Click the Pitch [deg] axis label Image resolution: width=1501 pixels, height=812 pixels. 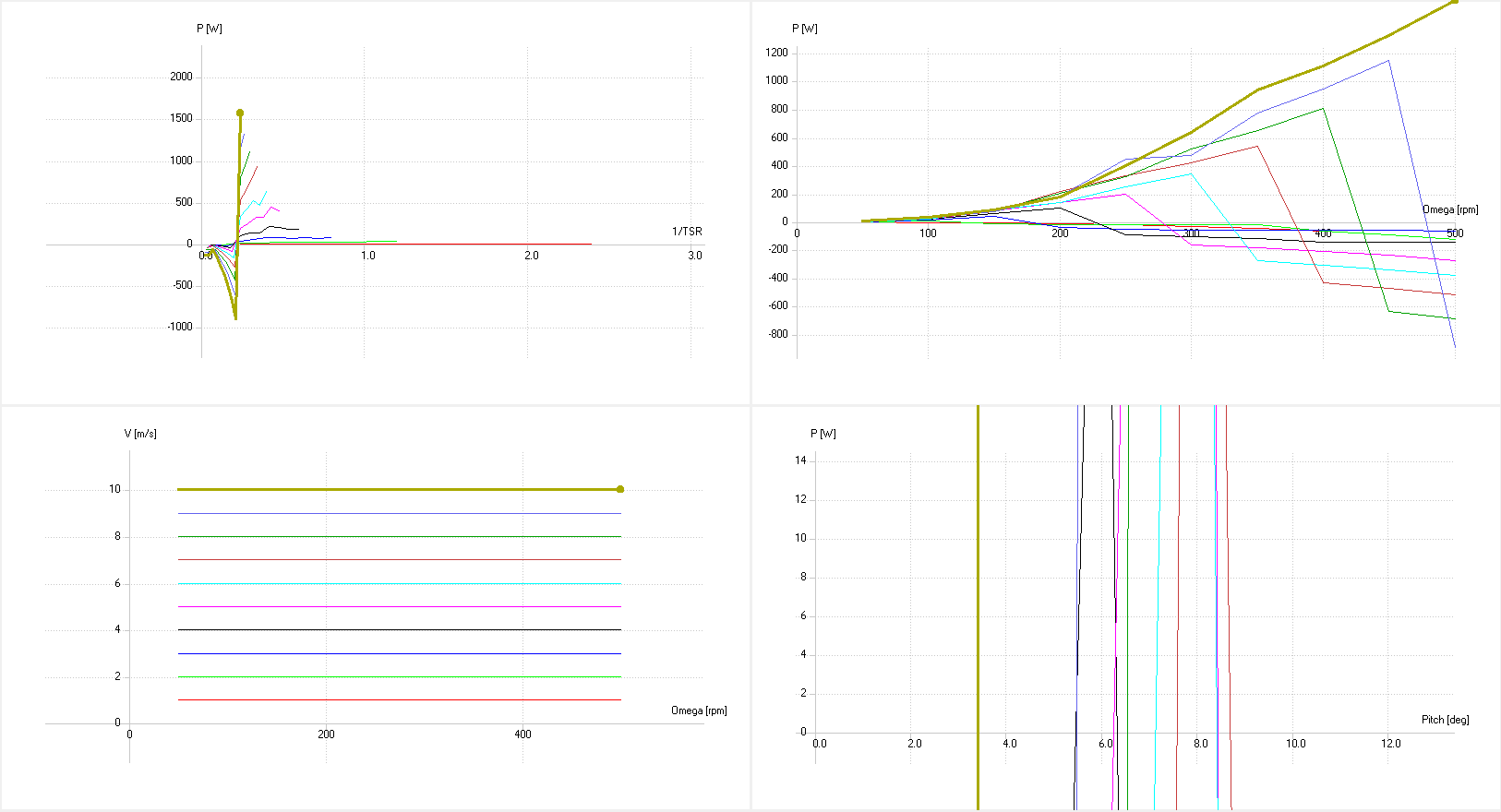pyautogui.click(x=1445, y=720)
